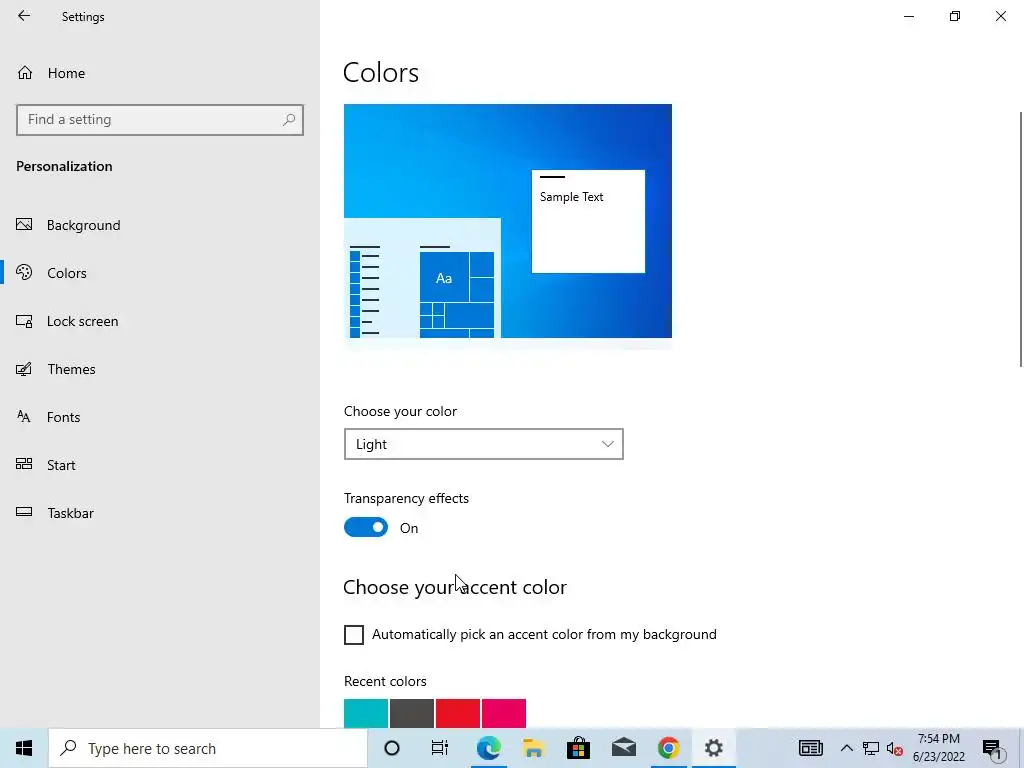Image resolution: width=1024 pixels, height=768 pixels.
Task: Click the Settings gear on taskbar
Action: (x=714, y=748)
